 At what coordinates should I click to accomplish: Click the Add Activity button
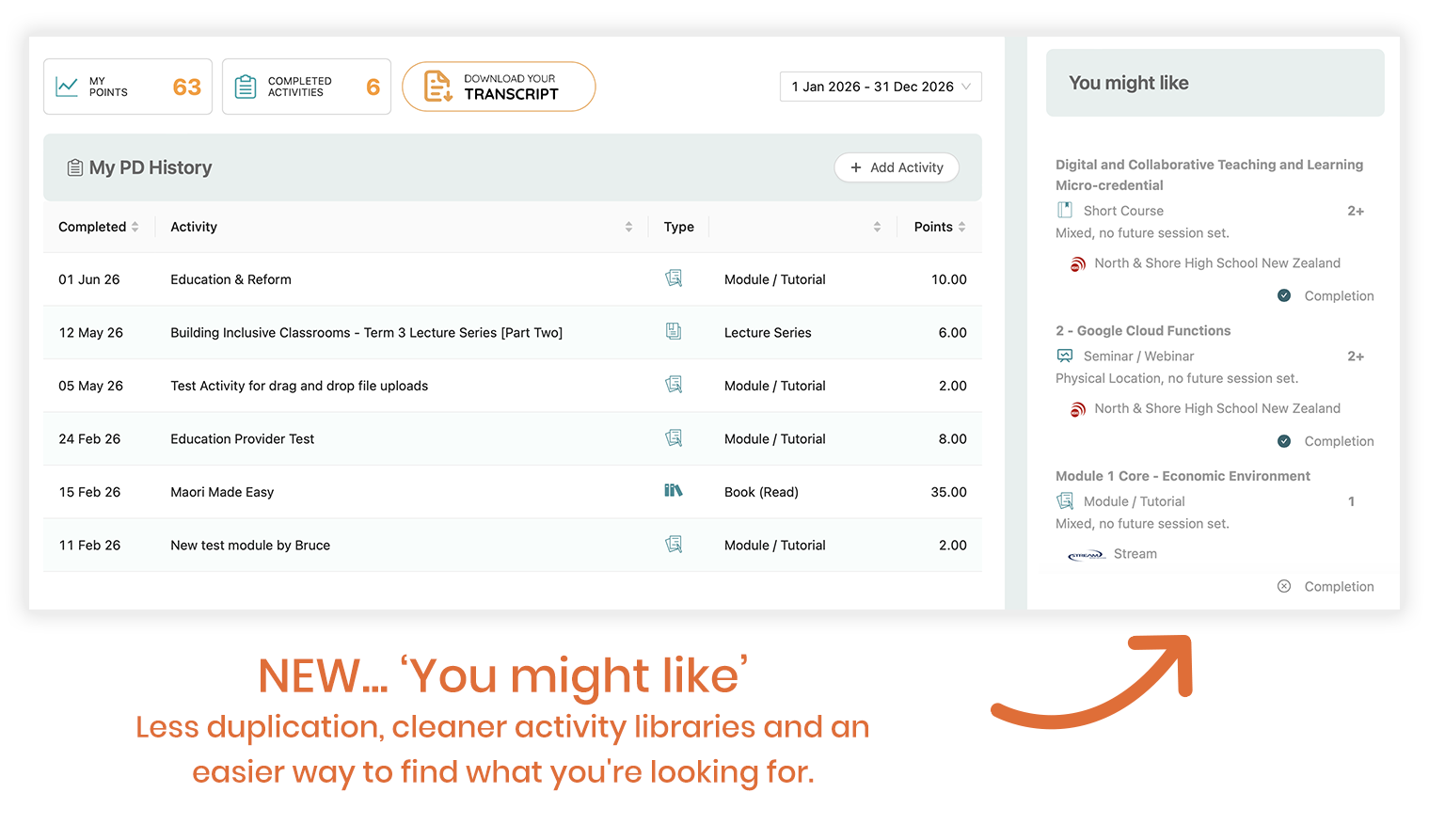coord(897,167)
